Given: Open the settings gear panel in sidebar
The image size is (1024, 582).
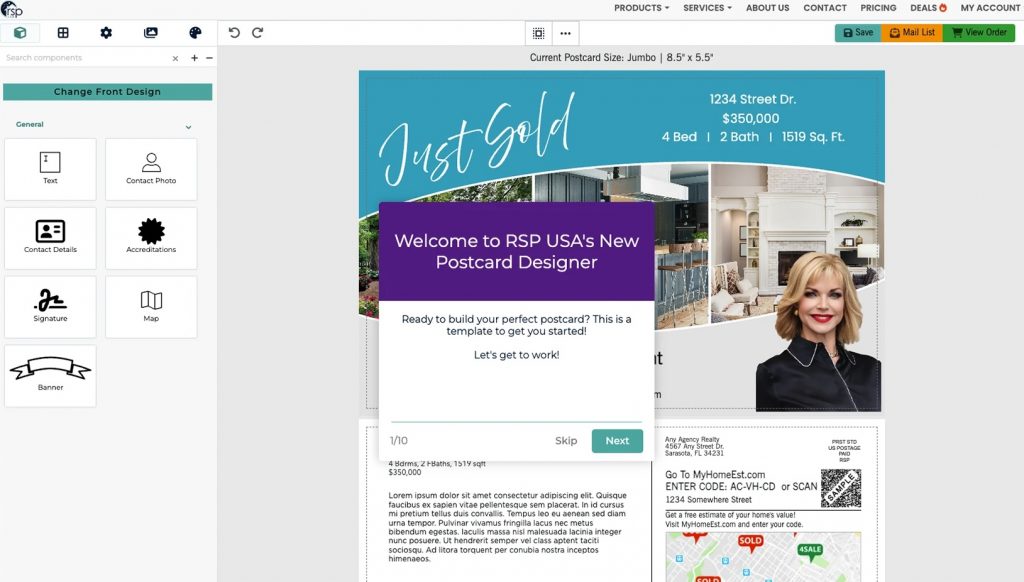Looking at the screenshot, I should tap(106, 32).
